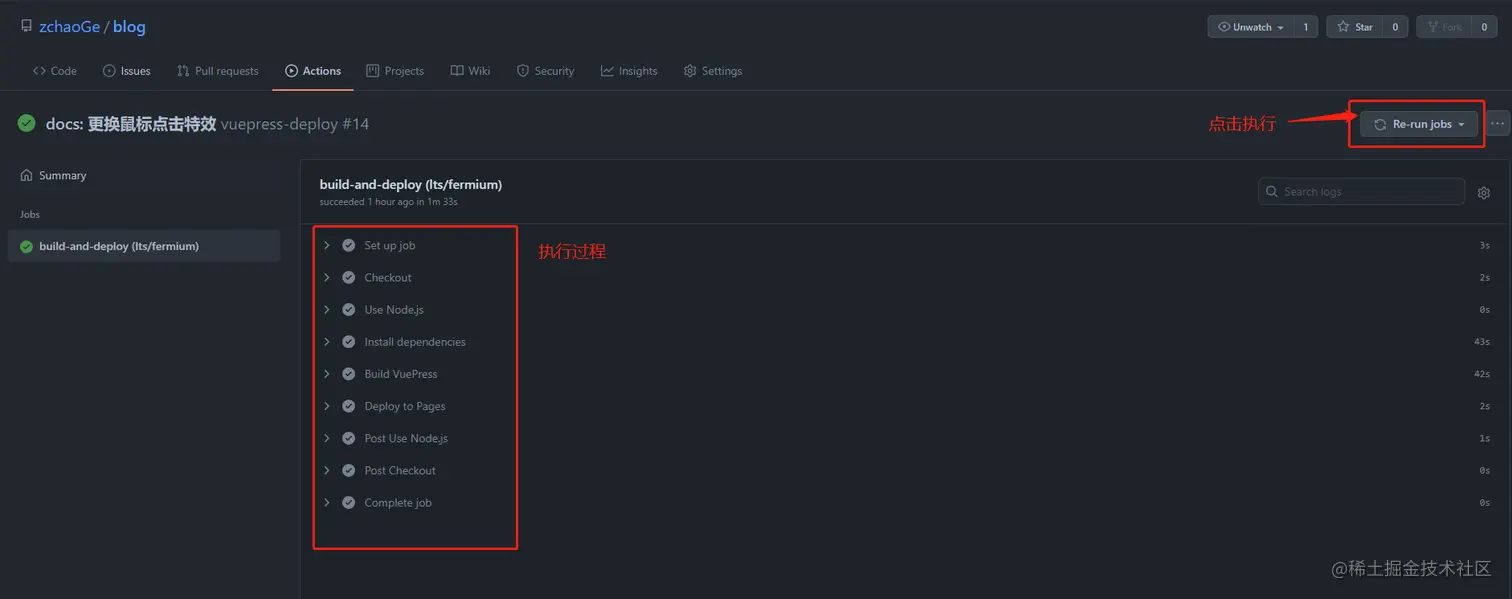
Task: Click the Deploy to Pages success checkmark
Action: pyautogui.click(x=348, y=406)
